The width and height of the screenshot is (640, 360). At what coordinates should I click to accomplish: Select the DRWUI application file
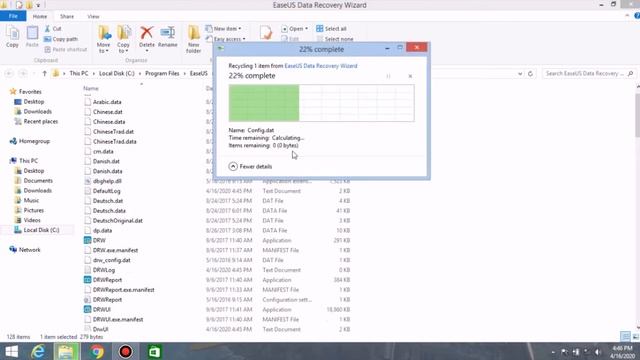coord(97,309)
